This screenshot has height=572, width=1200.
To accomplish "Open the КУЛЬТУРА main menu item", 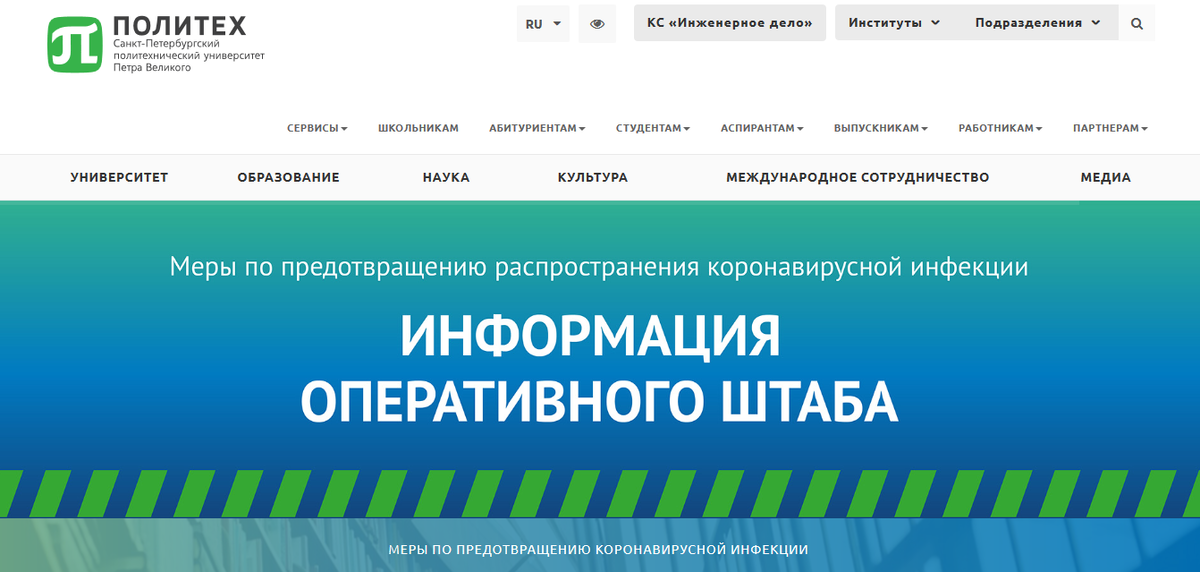I will coord(593,177).
